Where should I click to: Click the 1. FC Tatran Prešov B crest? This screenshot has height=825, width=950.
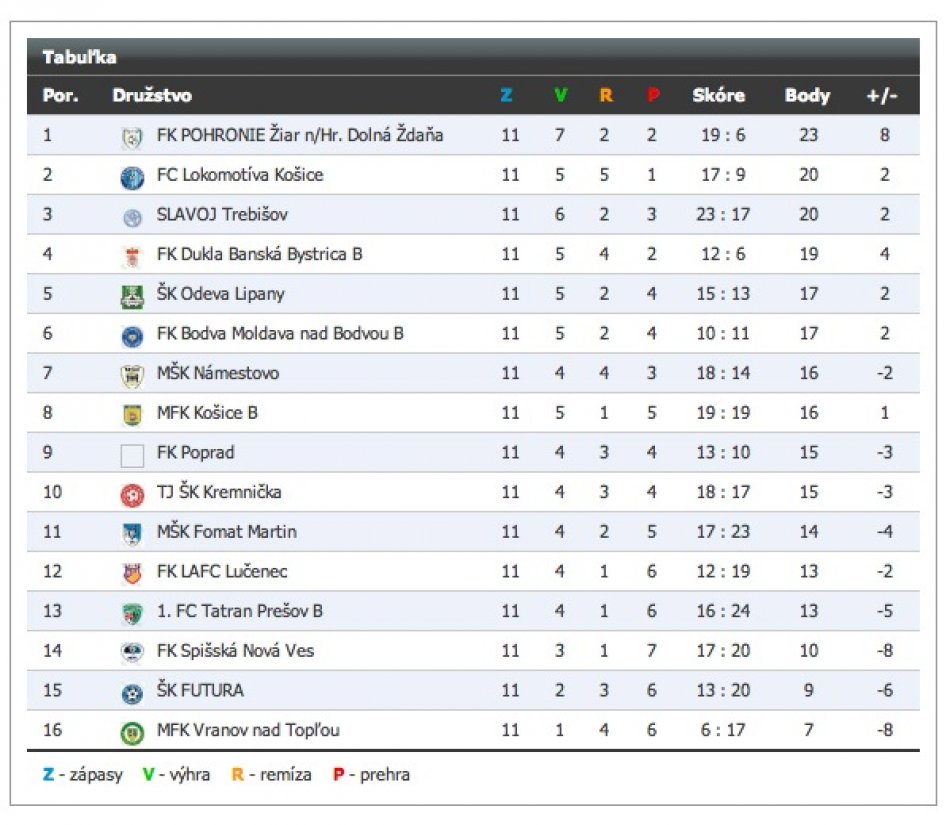pos(132,613)
